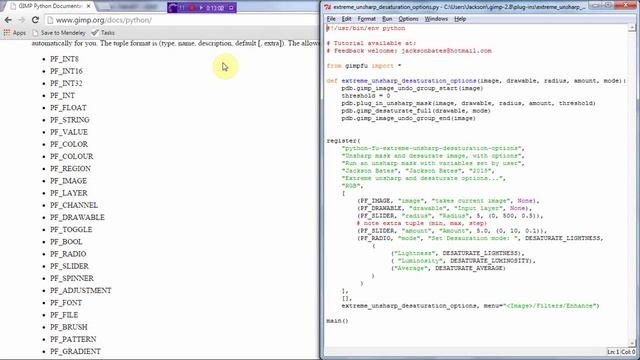640x360 pixels.
Task: Open the Edit menu in IDLE
Action: (x=347, y=19)
